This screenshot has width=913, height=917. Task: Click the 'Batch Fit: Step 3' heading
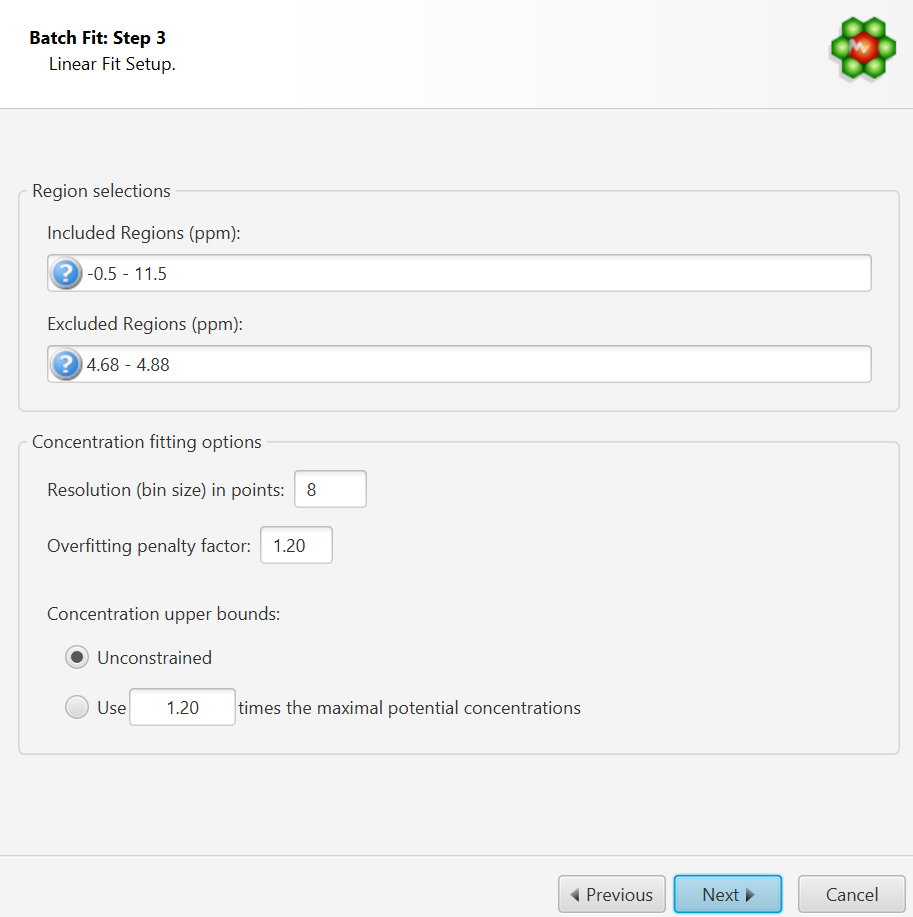click(97, 39)
